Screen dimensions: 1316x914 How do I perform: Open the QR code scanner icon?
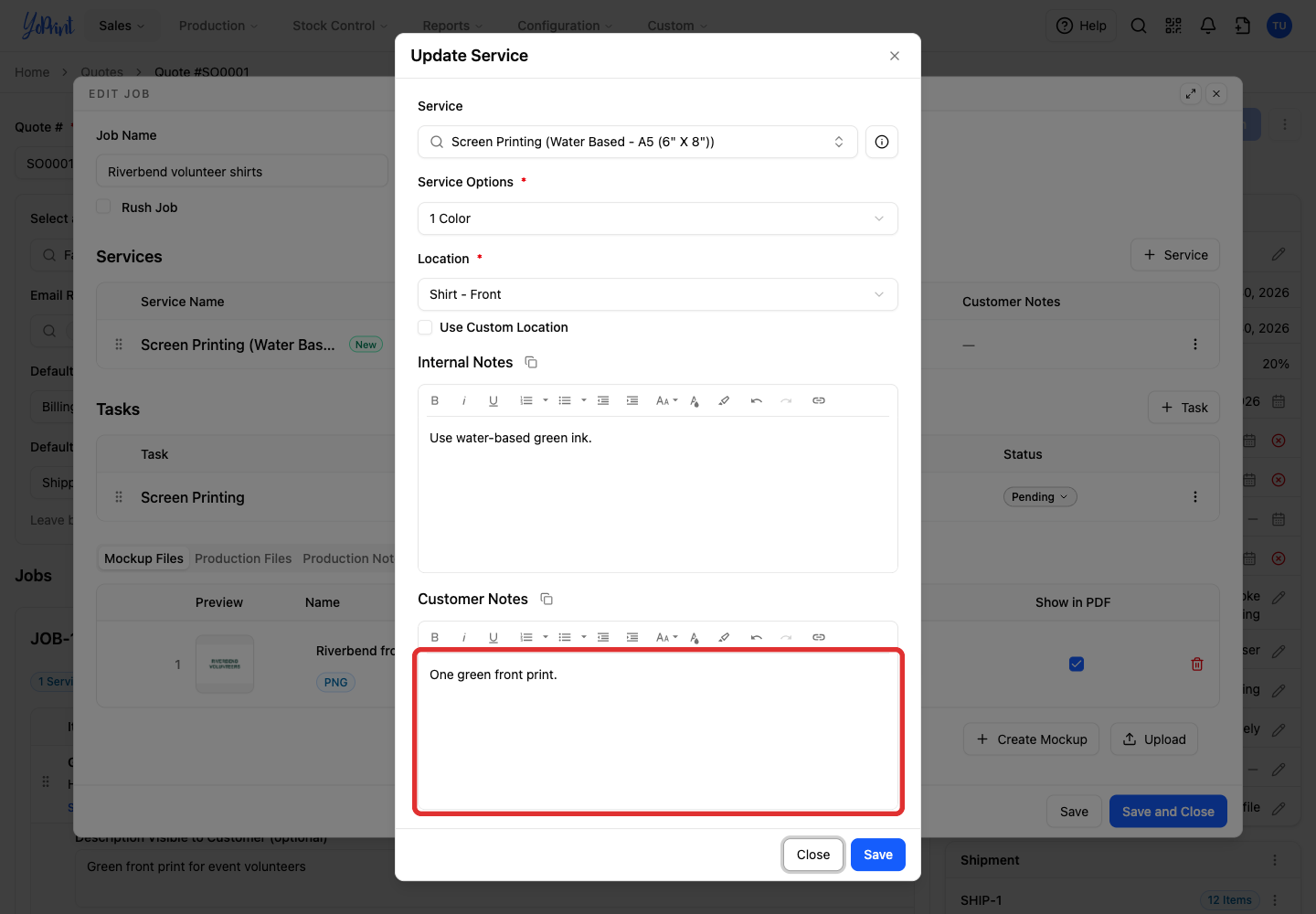pos(1173,26)
